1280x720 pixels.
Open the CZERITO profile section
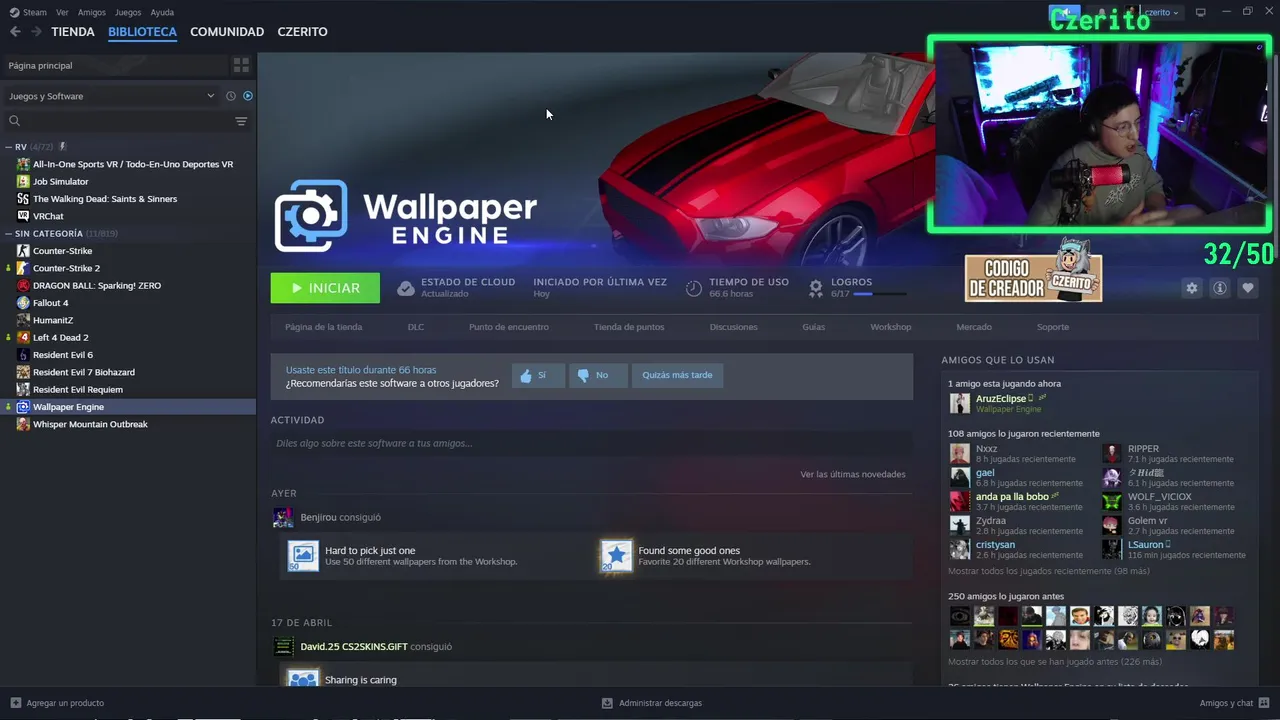302,32
